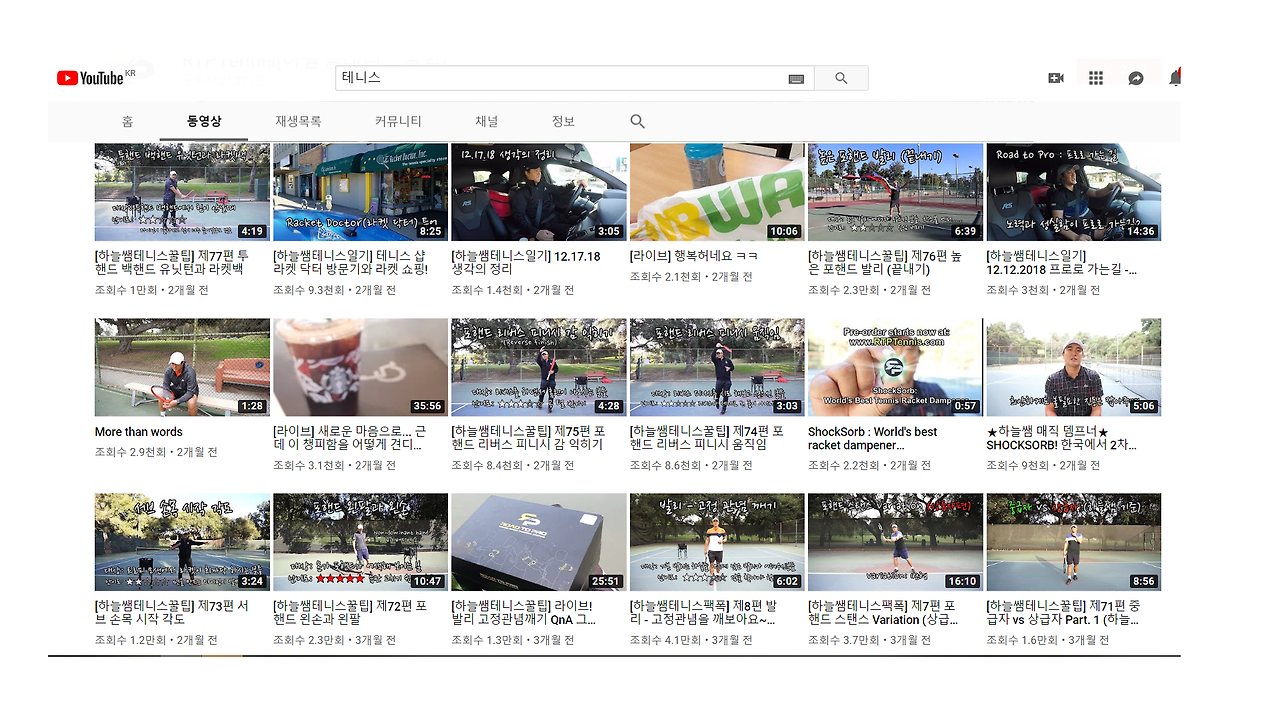Image resolution: width=1280 pixels, height=720 pixels.
Task: Open the on-screen keyboard in the search bar
Action: click(795, 77)
